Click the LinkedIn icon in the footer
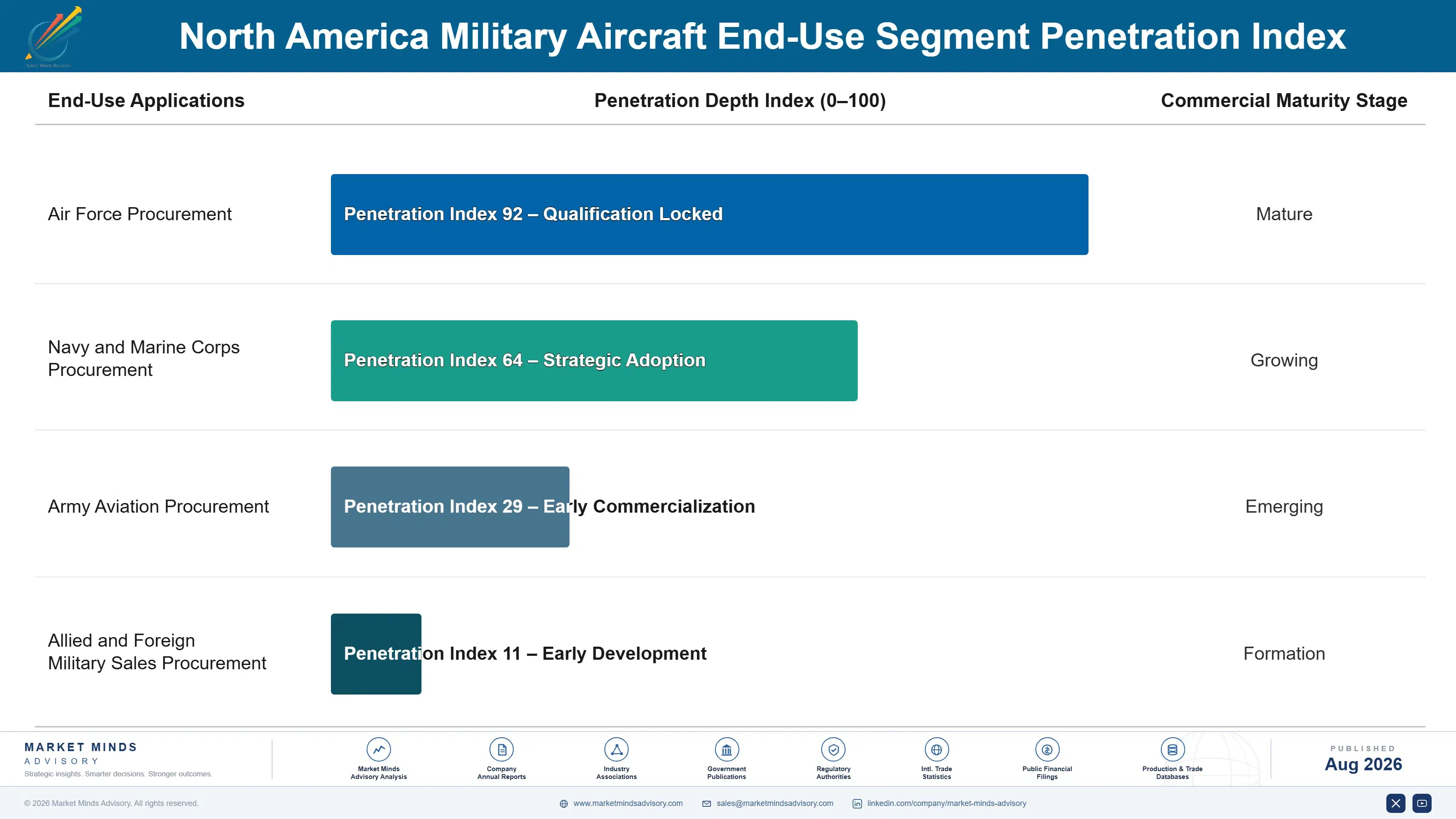This screenshot has width=1456, height=819. click(x=857, y=804)
